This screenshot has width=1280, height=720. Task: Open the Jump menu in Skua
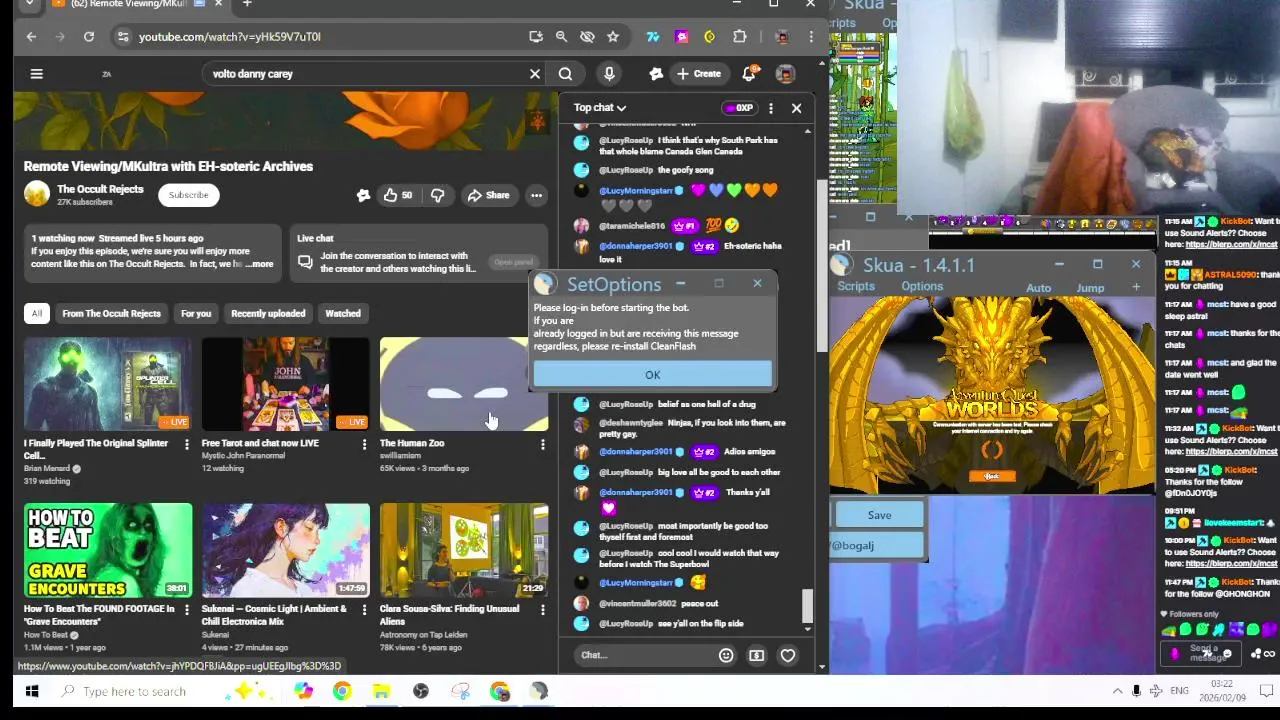(1090, 288)
